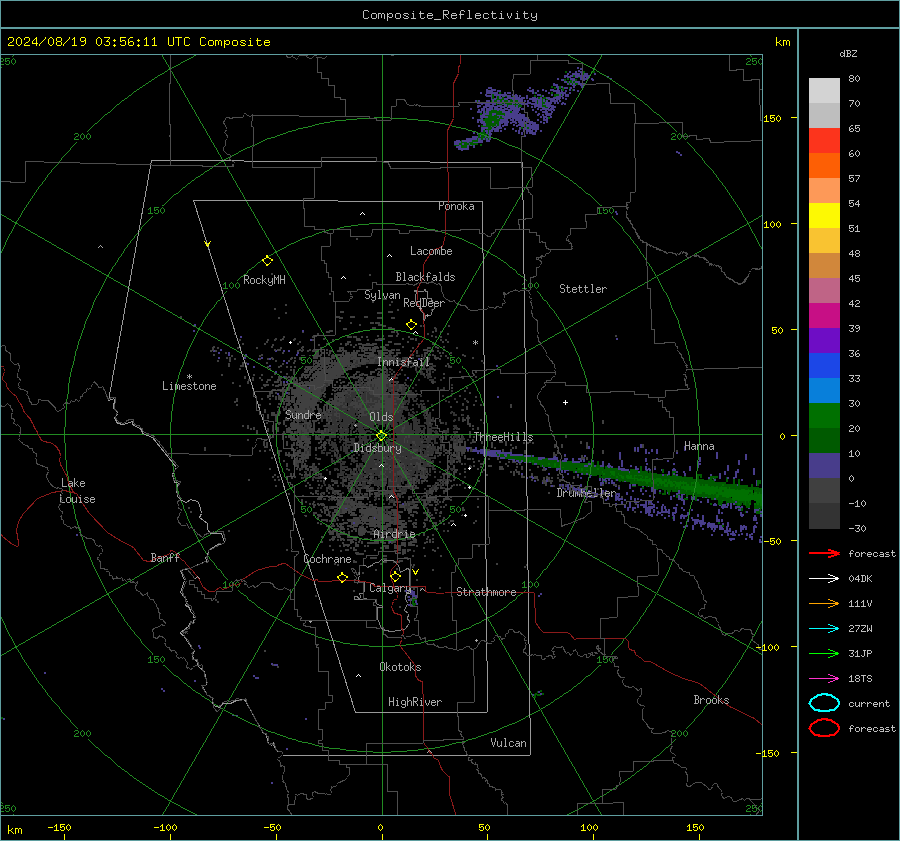Select the yellow 51-54 dBZ color band
This screenshot has height=841, width=900.
click(x=824, y=216)
